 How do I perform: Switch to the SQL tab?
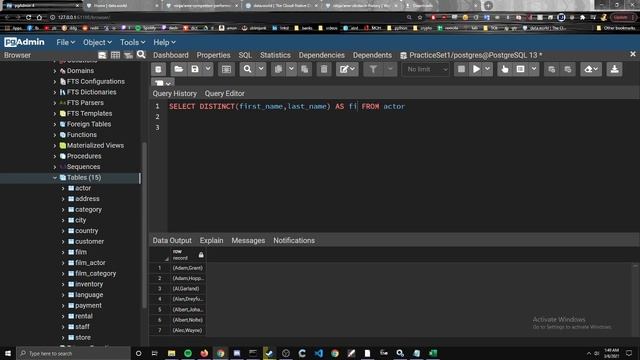pos(245,55)
